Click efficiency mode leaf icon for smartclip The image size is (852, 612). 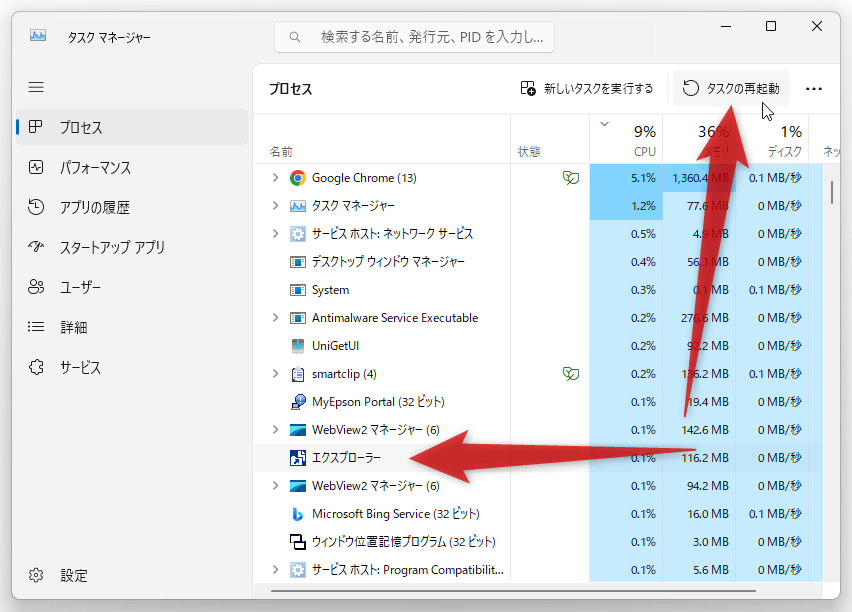click(x=571, y=374)
